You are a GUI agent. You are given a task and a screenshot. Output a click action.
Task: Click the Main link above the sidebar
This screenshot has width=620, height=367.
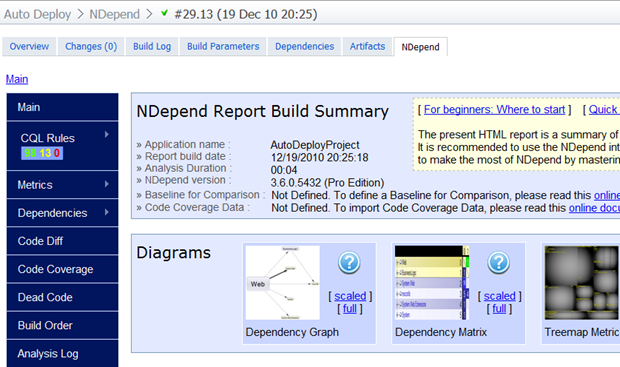(x=17, y=79)
